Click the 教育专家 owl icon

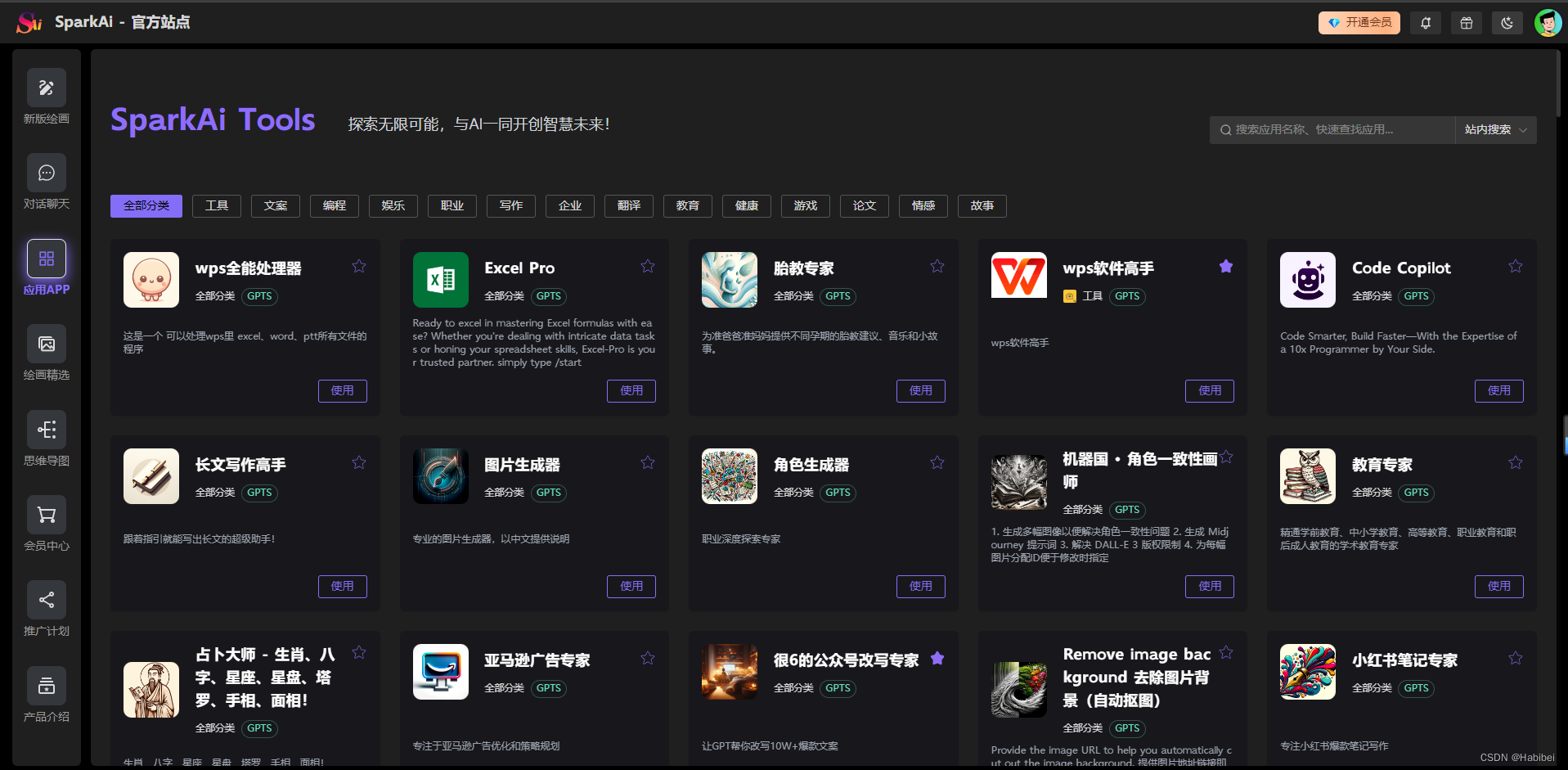[x=1308, y=476]
